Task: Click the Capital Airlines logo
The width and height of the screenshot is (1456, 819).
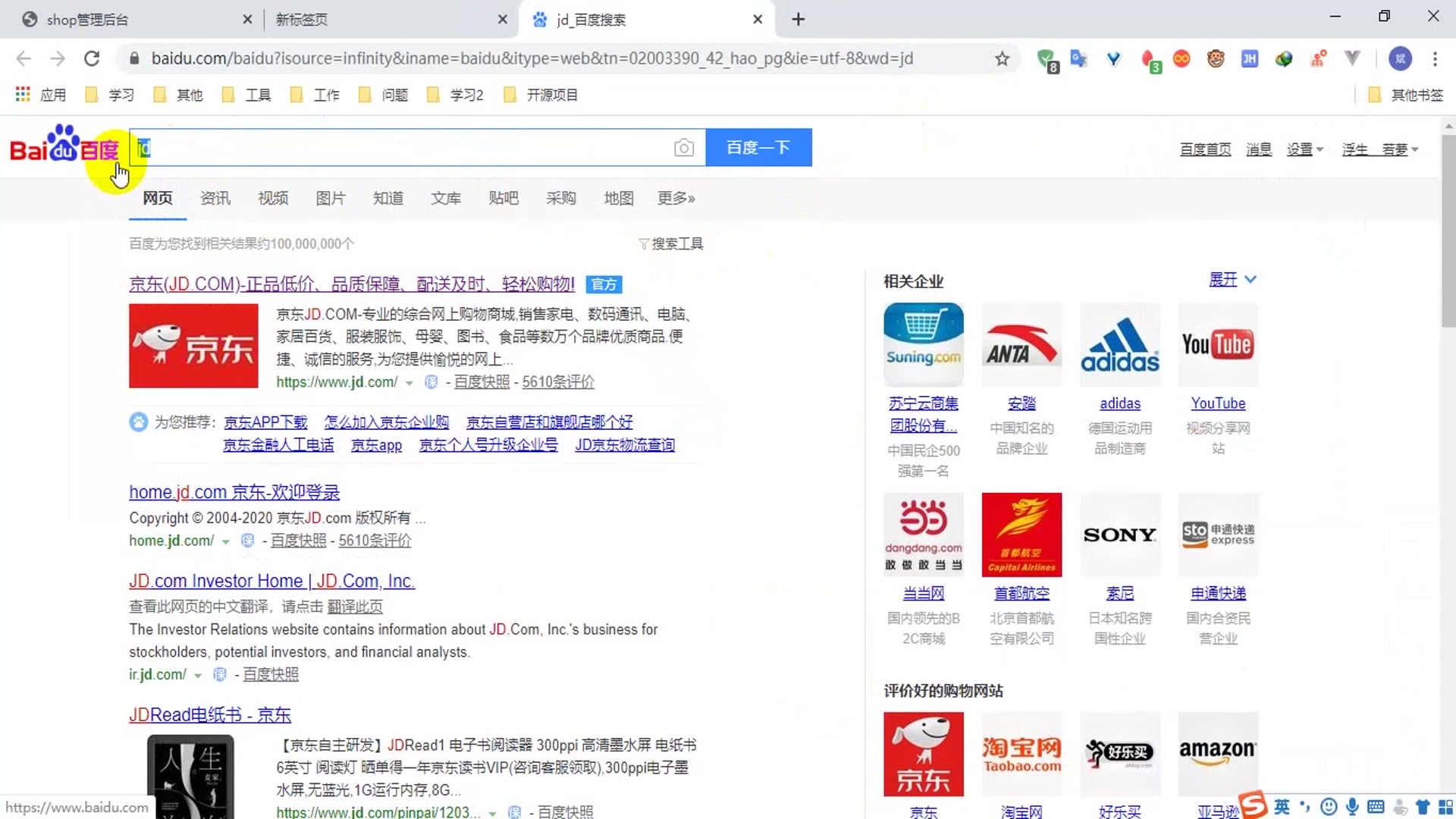Action: point(1021,535)
